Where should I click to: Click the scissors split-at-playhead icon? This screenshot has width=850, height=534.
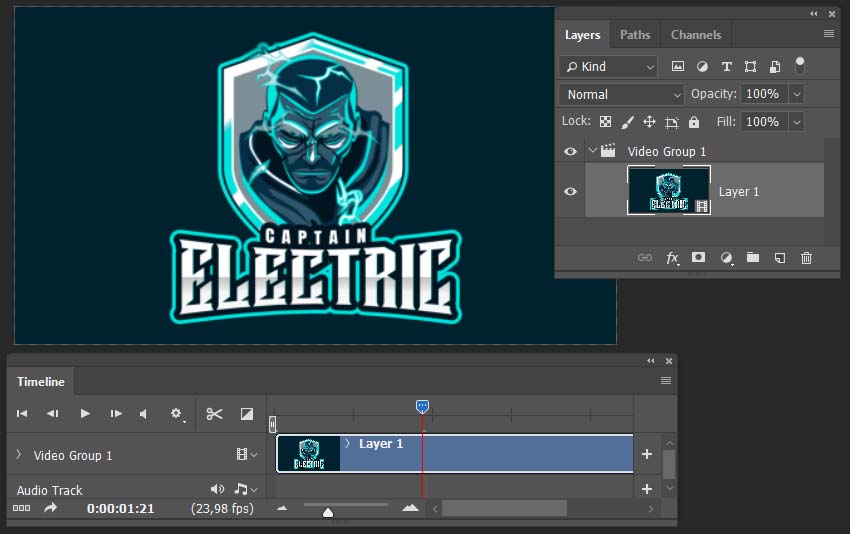[x=214, y=414]
